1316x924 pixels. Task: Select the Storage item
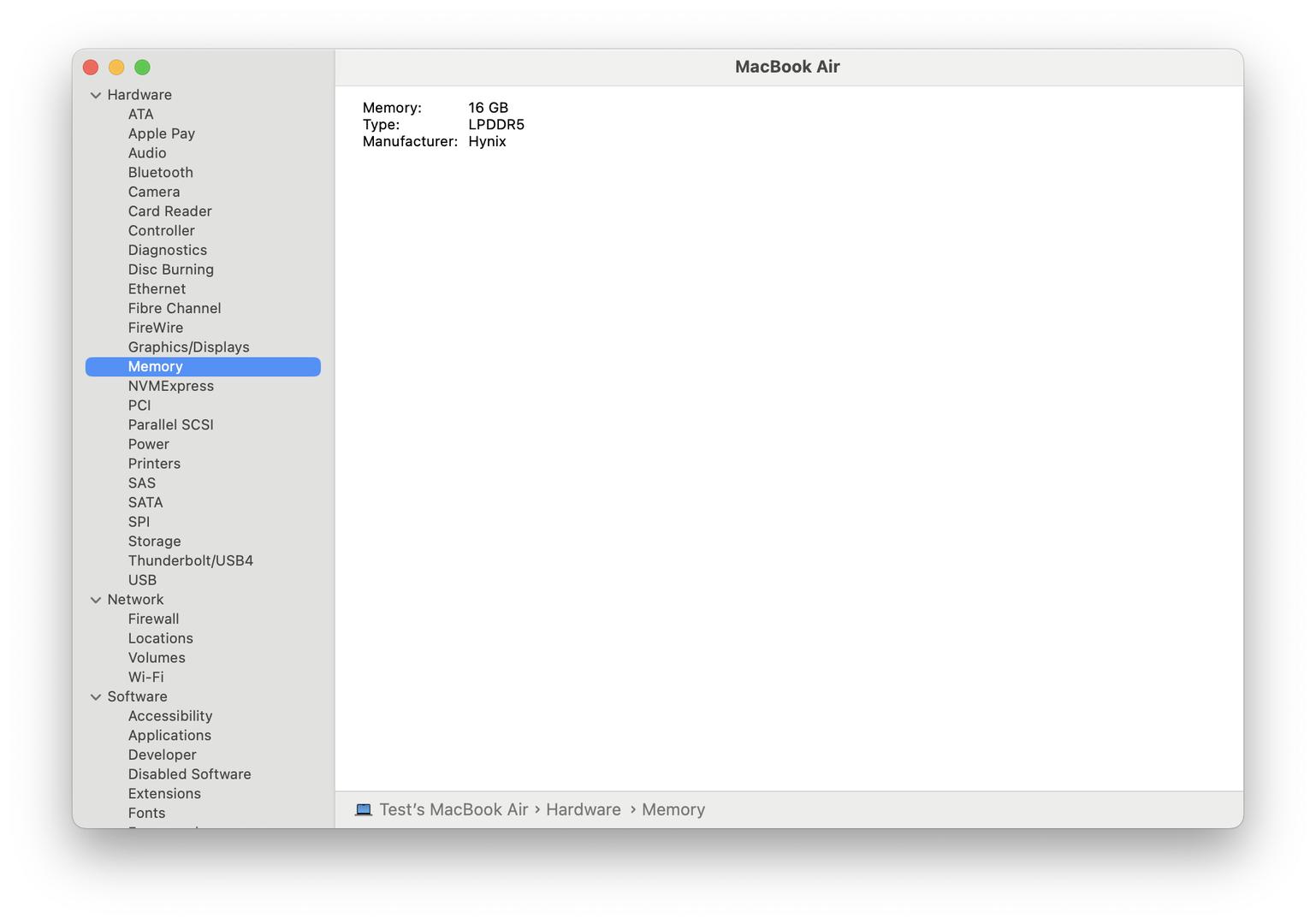tap(154, 542)
